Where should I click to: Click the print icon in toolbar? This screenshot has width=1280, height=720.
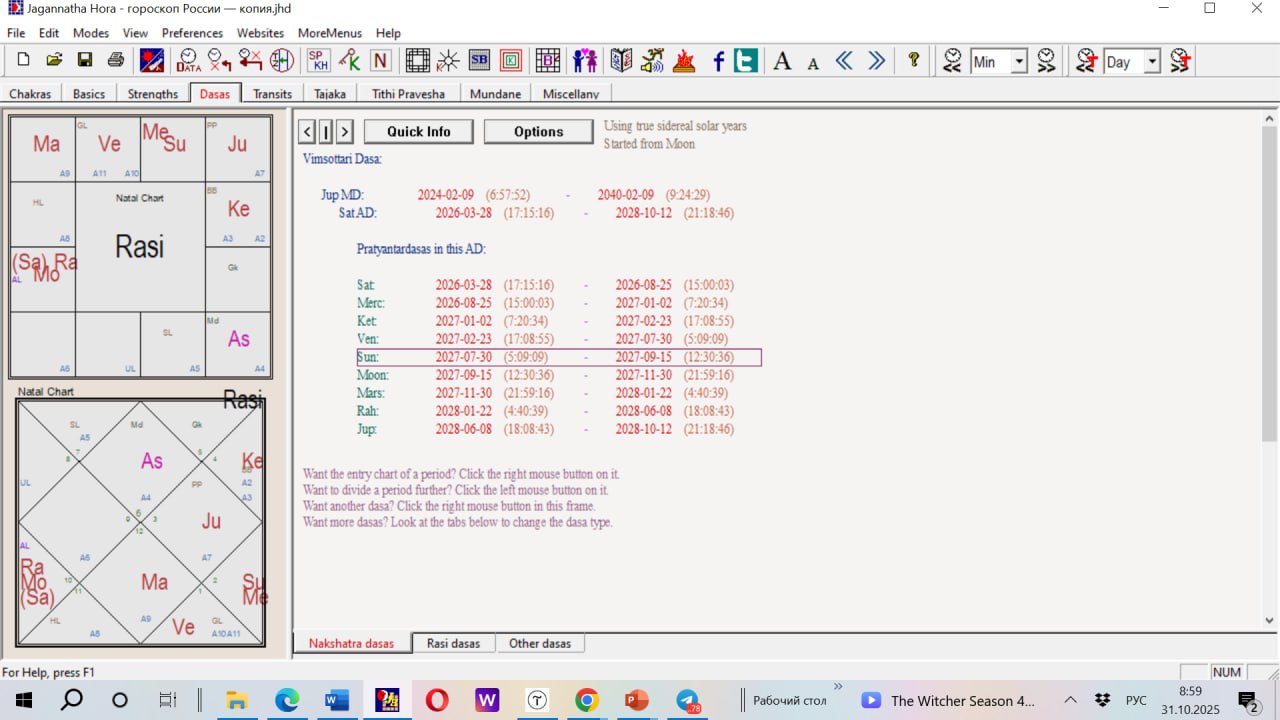(x=115, y=61)
